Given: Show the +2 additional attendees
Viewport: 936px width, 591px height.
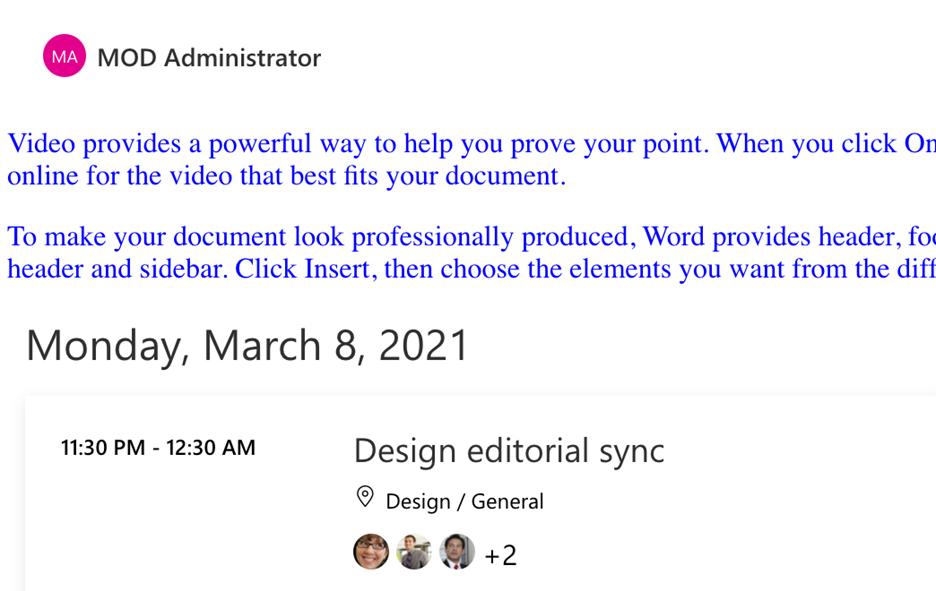Looking at the screenshot, I should coord(500,555).
